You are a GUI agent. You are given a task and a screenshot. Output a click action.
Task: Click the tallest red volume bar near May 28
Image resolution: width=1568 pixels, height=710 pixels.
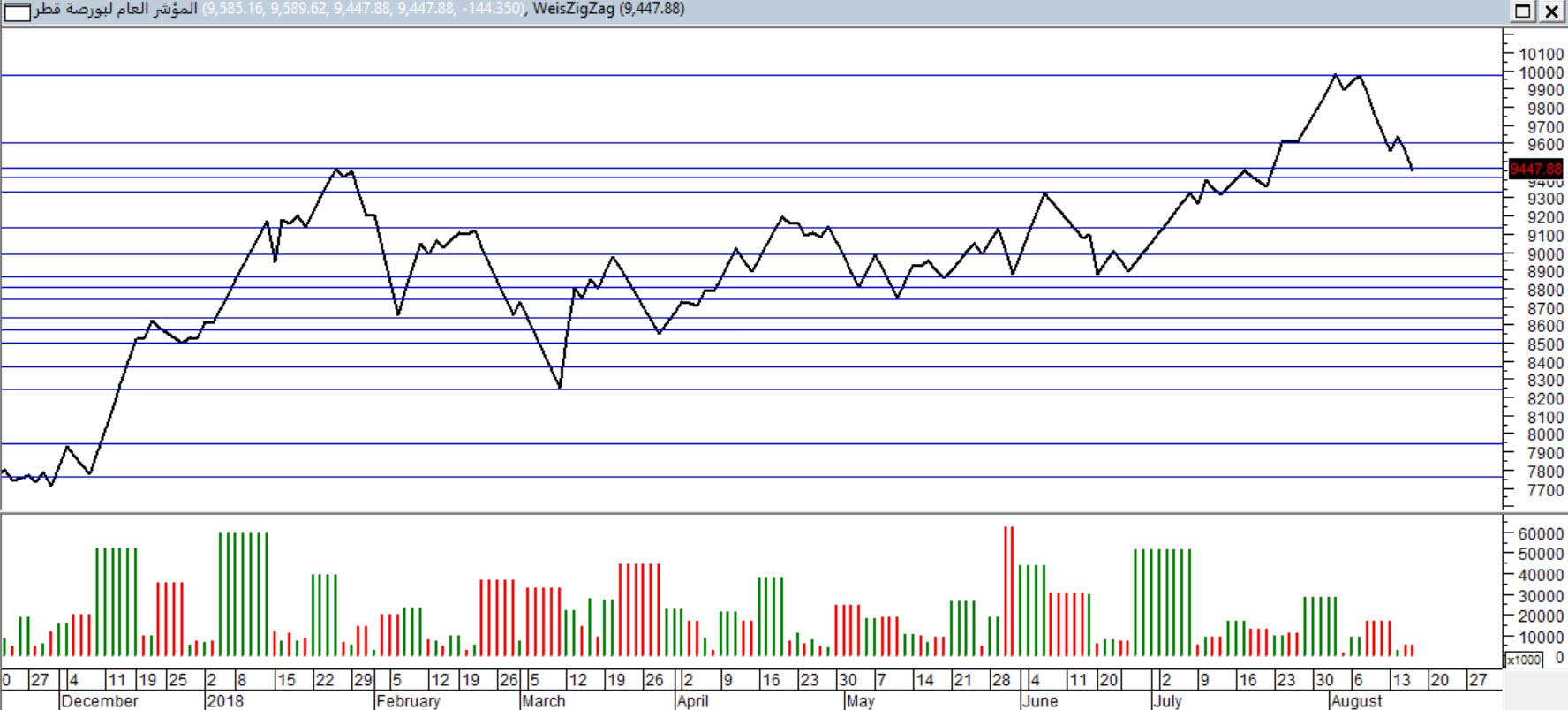click(x=1008, y=591)
